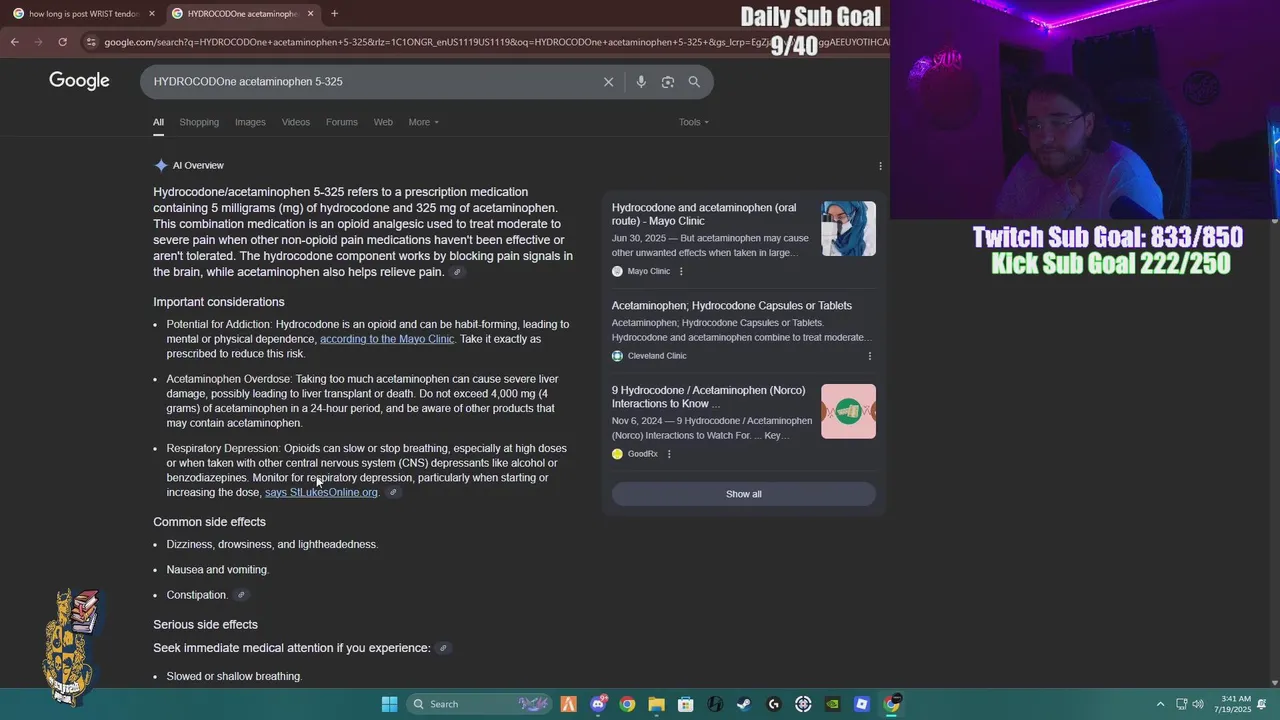Switch to the 'how long is post WRIST tendon' tab
1280x720 pixels.
(x=83, y=14)
